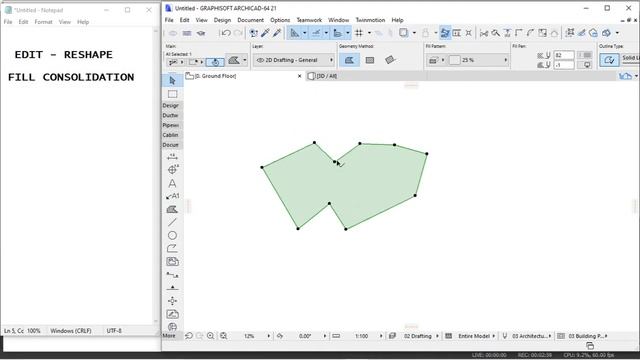640x360 pixels.
Task: Select rotated rectangle geometry method
Action: [x=390, y=60]
